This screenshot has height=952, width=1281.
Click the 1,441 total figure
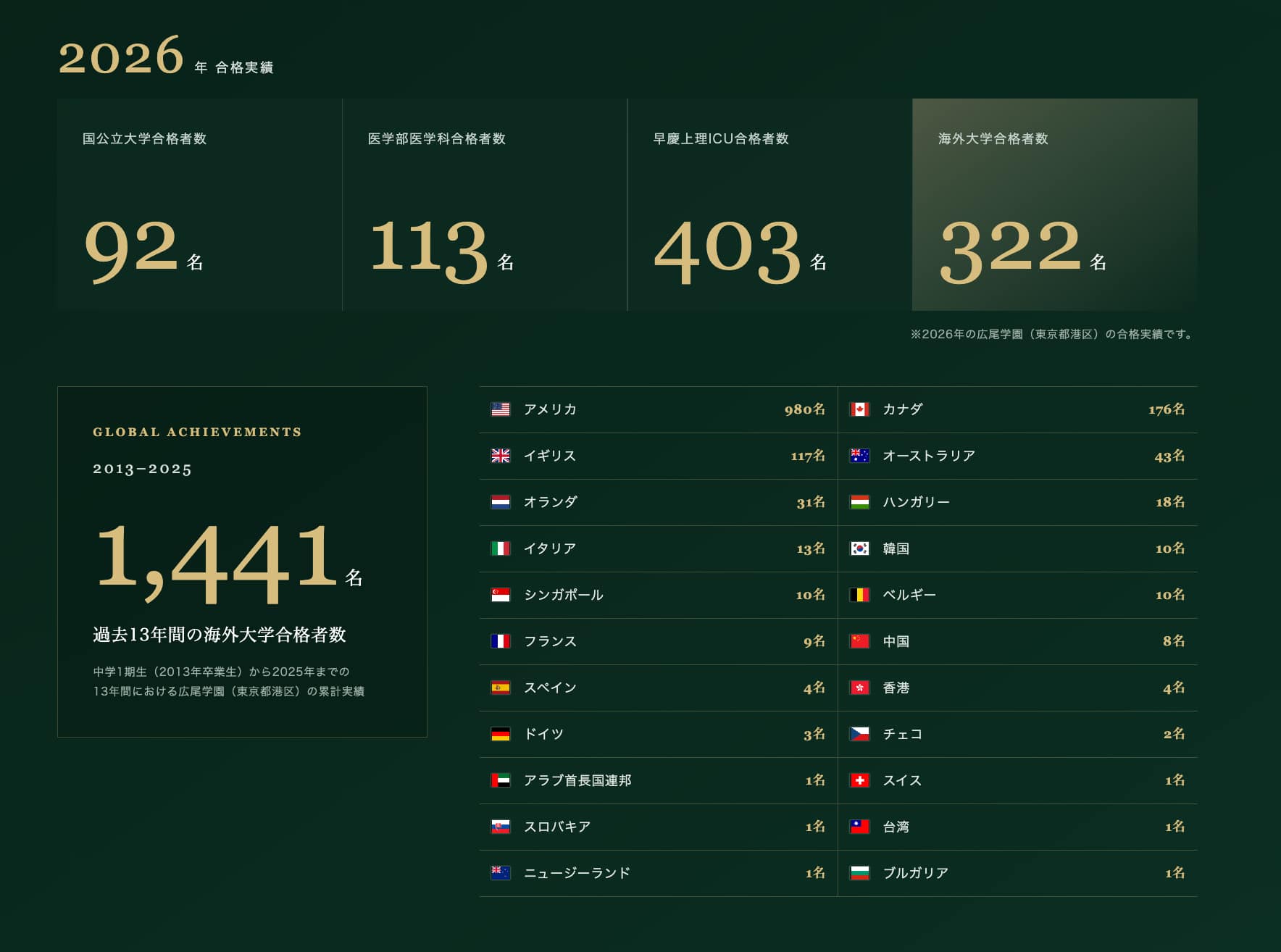click(217, 563)
